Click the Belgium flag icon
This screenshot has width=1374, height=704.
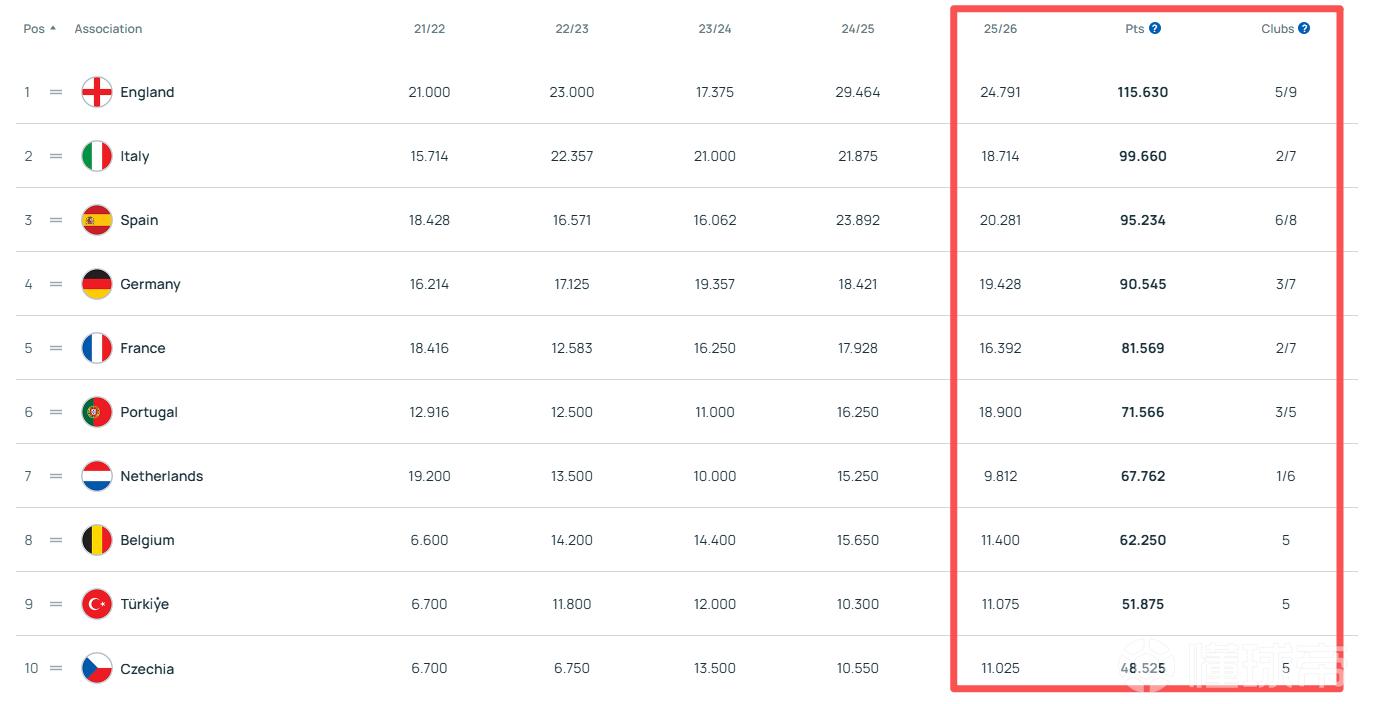[x=97, y=540]
